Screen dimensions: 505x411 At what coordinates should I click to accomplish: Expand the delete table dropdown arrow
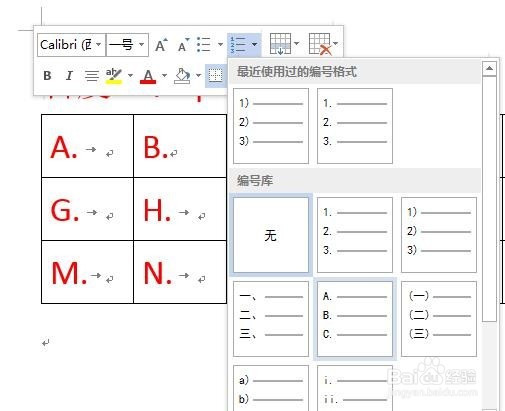336,44
